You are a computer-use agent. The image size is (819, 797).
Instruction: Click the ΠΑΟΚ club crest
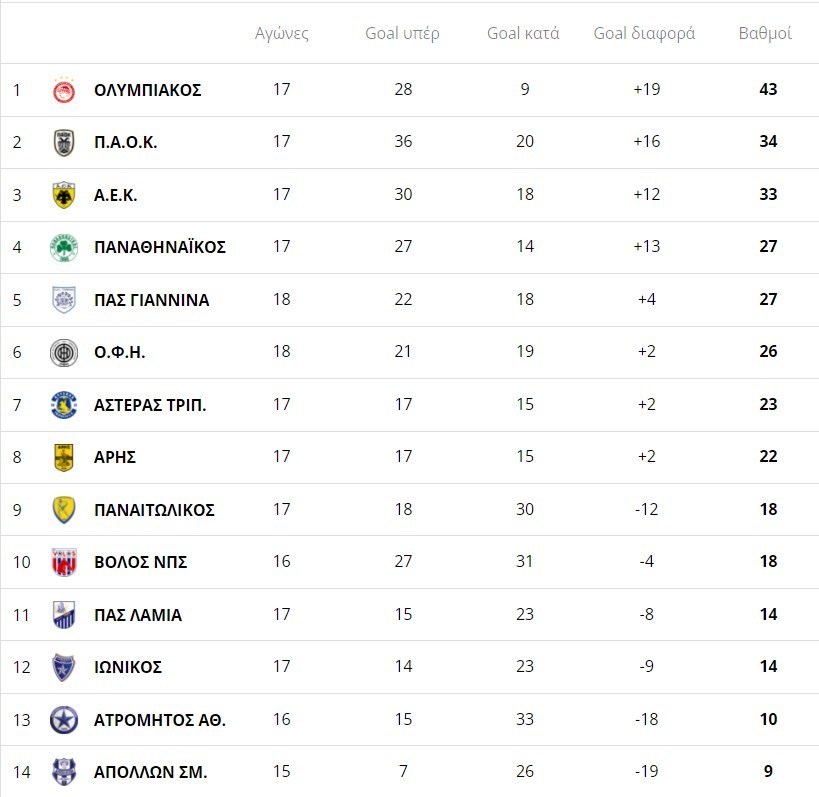point(64,142)
